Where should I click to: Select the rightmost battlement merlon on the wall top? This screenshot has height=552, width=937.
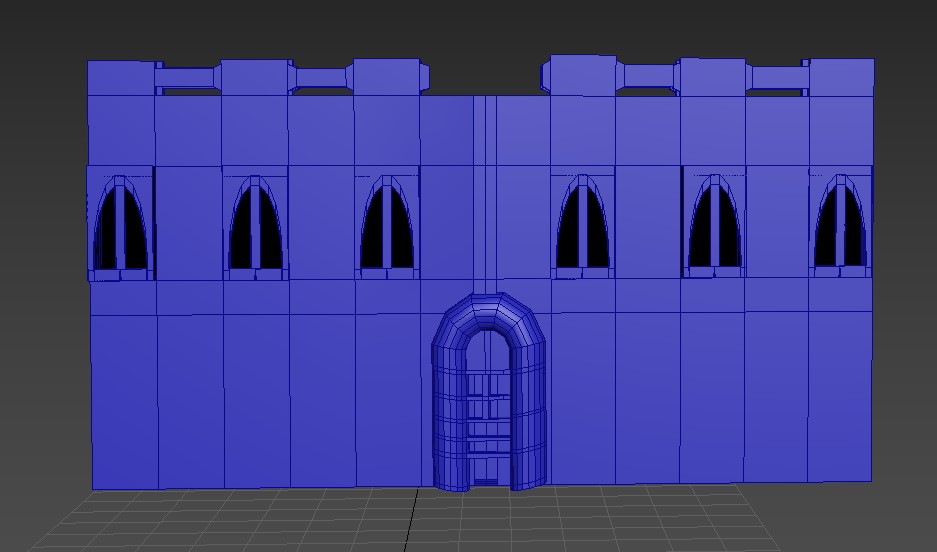click(841, 76)
